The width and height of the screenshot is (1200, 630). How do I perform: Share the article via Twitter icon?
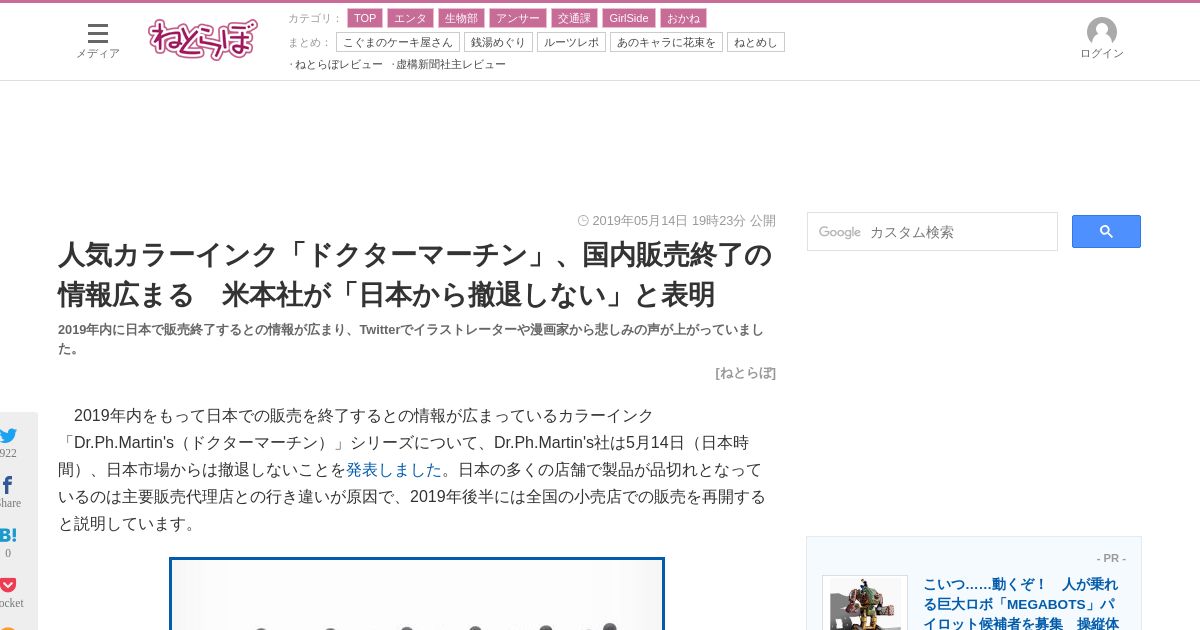(8, 435)
